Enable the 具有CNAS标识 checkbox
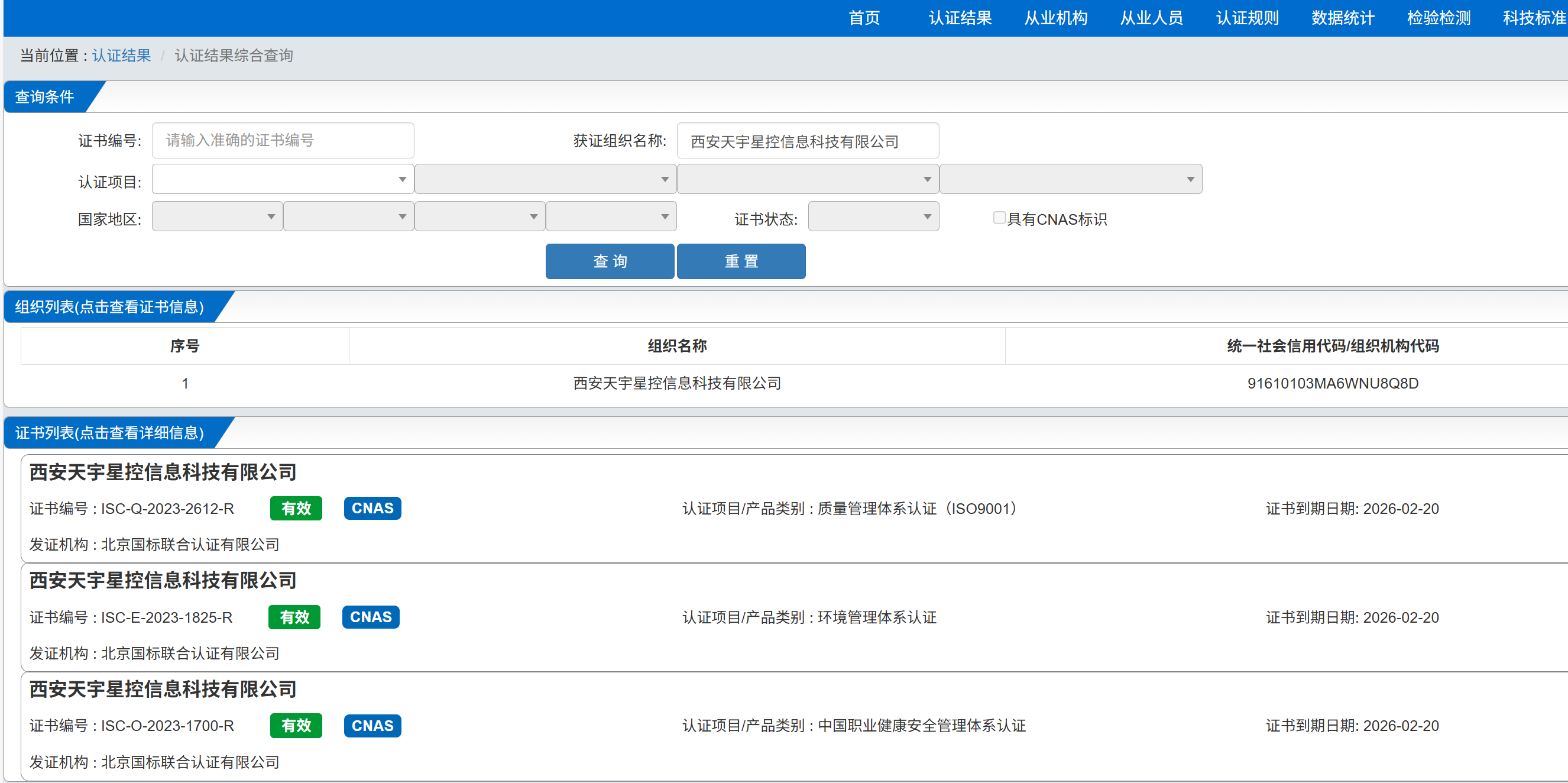This screenshot has width=1568, height=783. (998, 218)
